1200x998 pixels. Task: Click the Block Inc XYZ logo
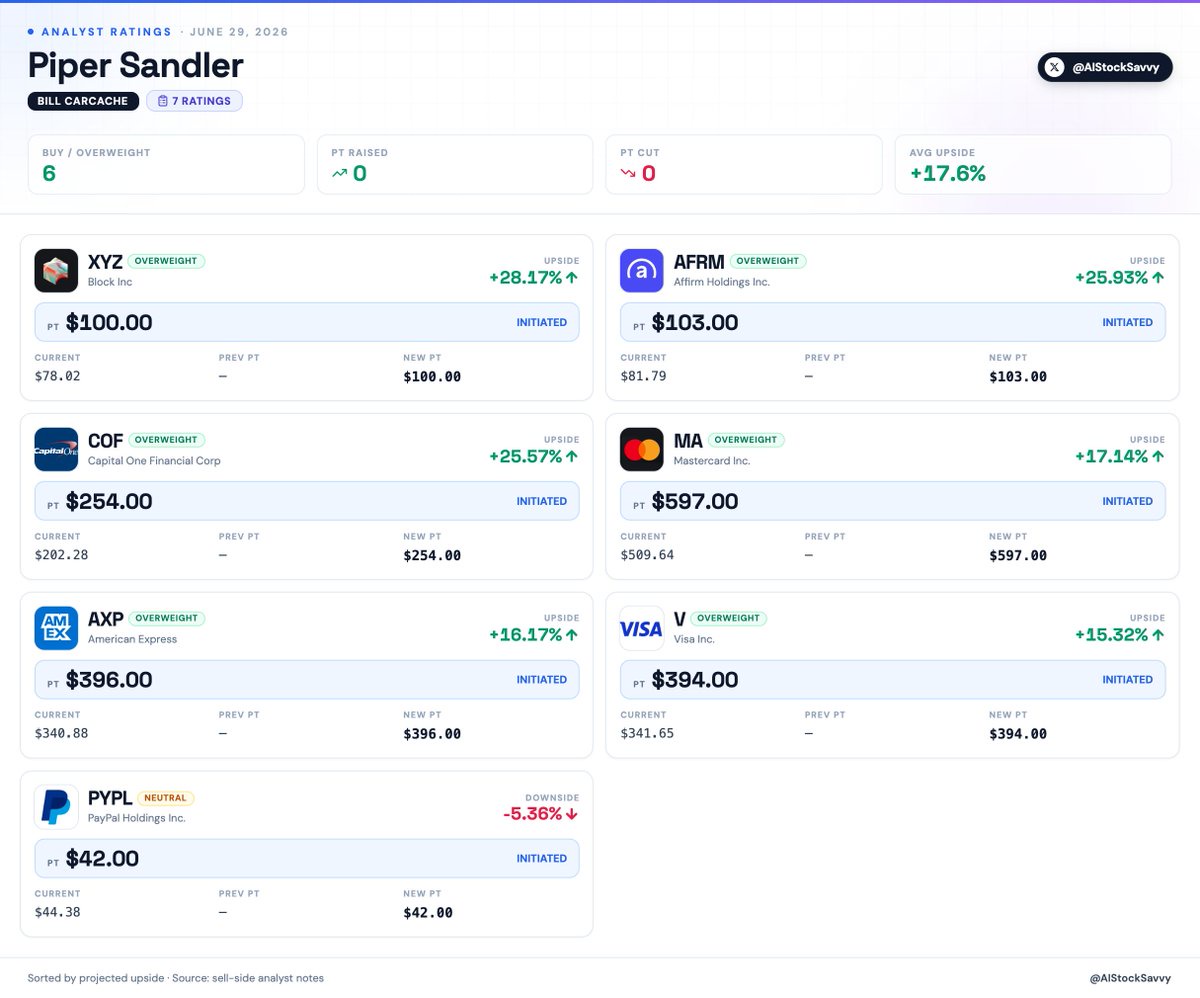tap(56, 271)
